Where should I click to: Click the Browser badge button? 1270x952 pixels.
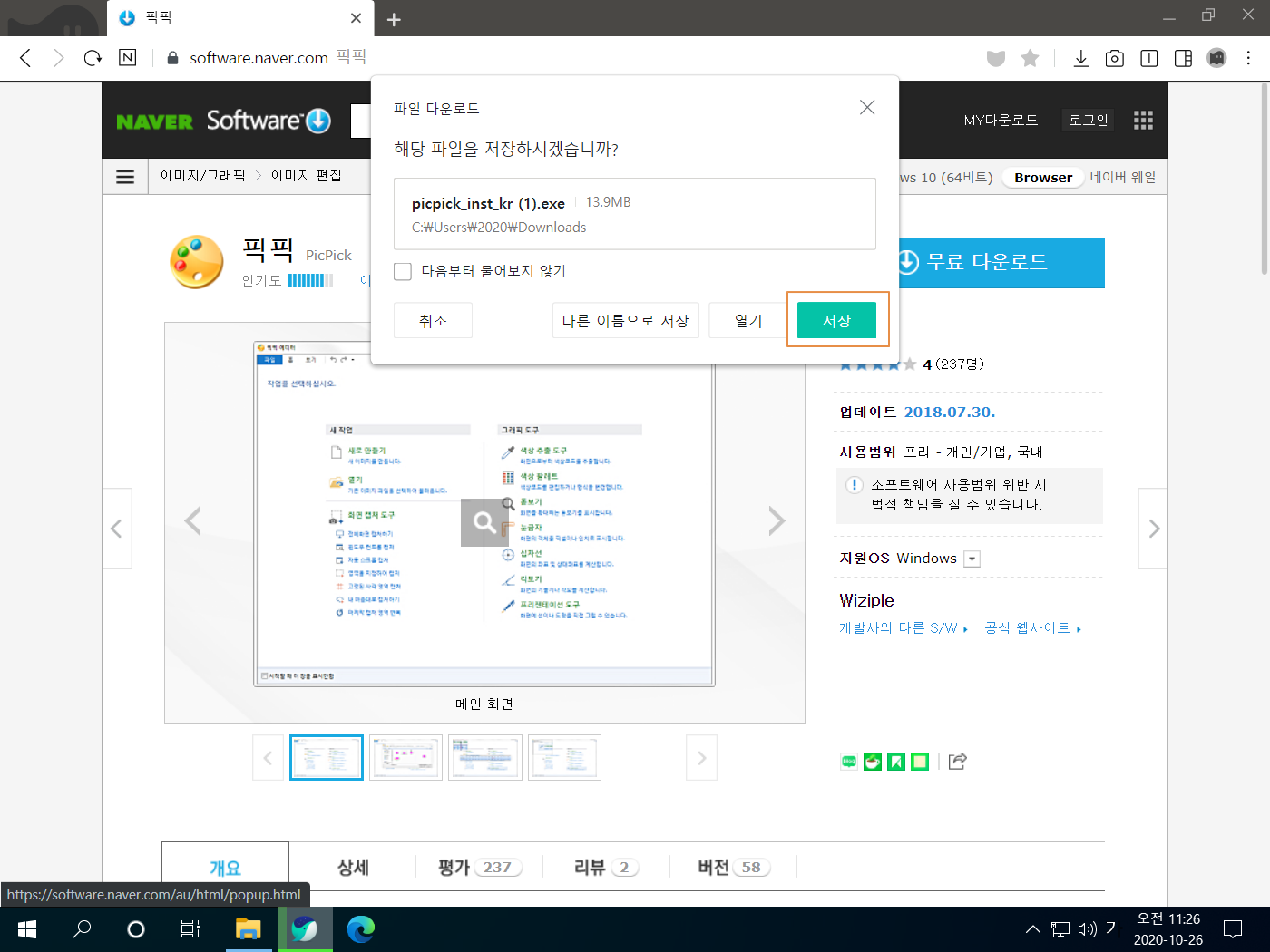[x=1043, y=178]
